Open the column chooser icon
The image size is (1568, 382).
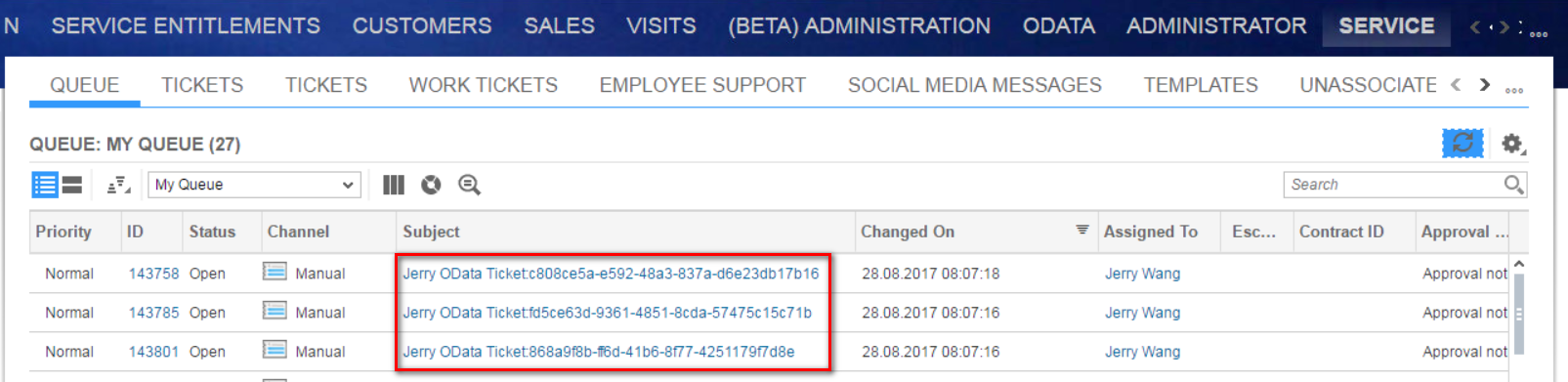click(x=394, y=185)
